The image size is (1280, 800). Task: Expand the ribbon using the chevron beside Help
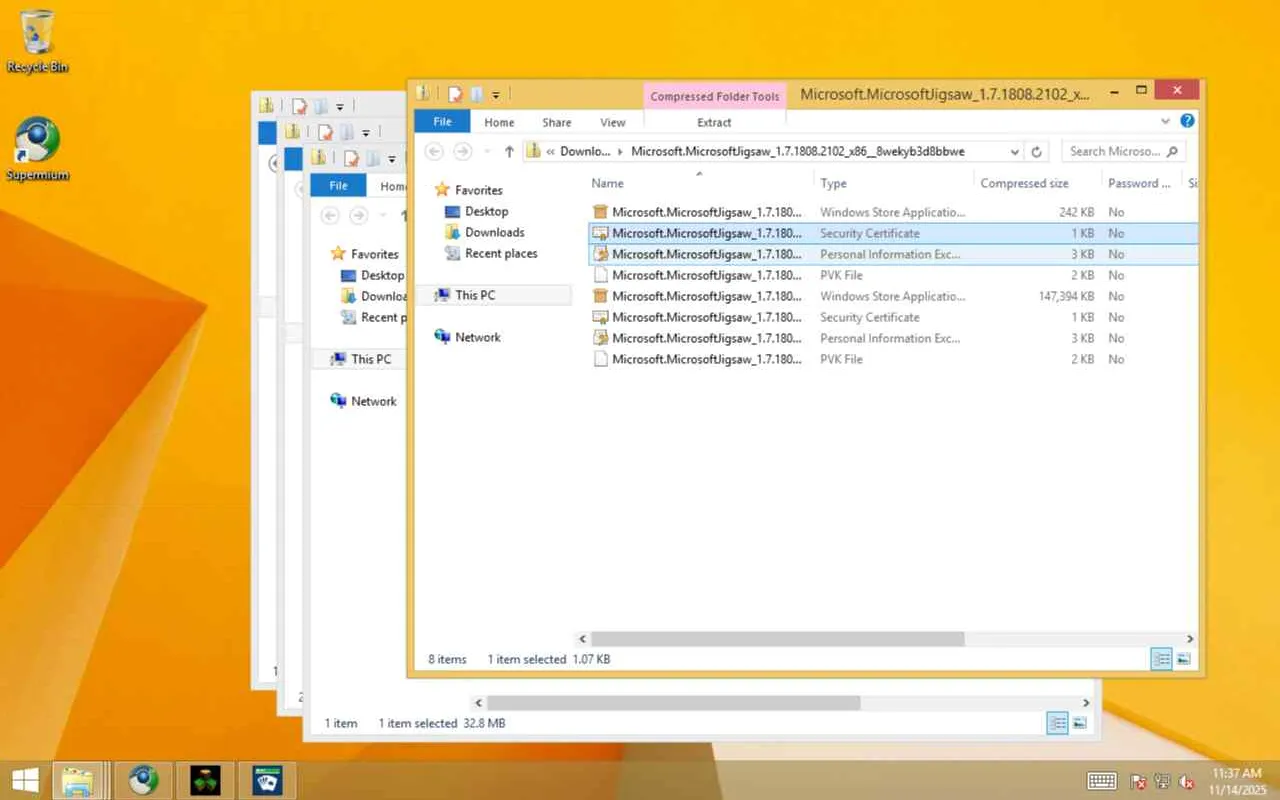pos(1166,121)
